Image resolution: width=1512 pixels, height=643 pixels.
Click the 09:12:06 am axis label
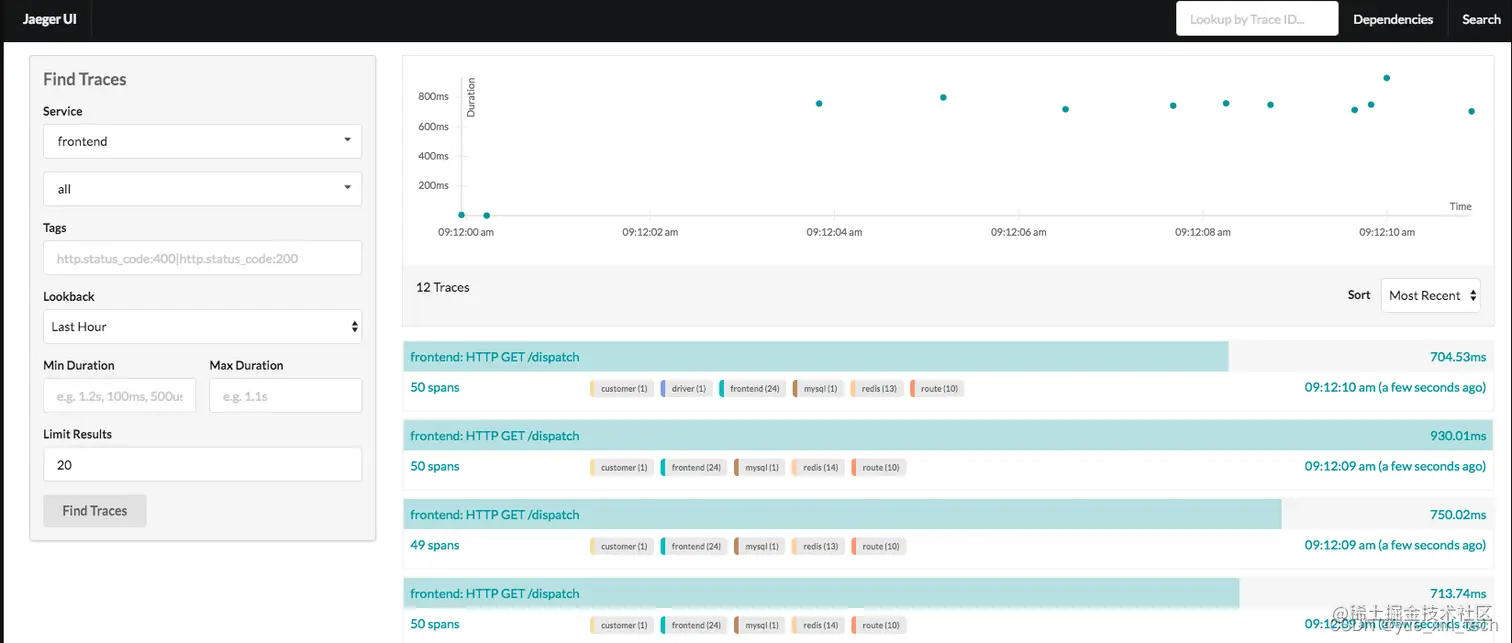pos(1019,232)
